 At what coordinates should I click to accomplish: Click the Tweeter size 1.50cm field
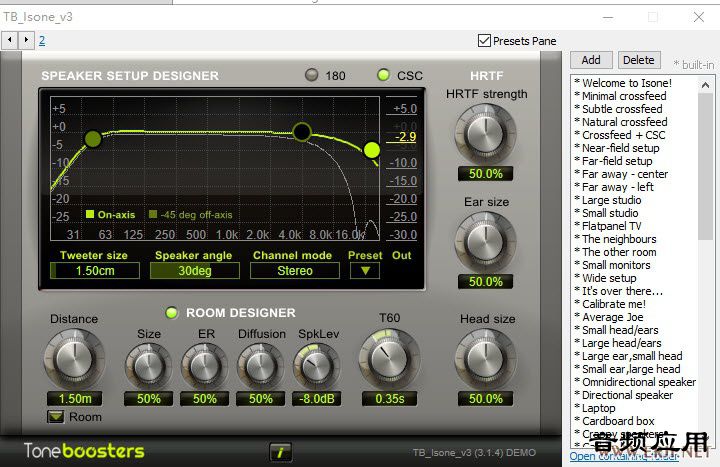pyautogui.click(x=95, y=270)
